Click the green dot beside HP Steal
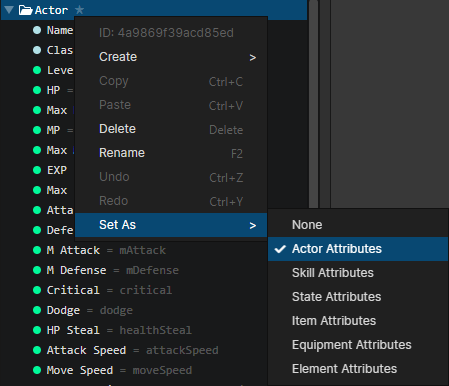The width and height of the screenshot is (449, 386). (x=37, y=330)
